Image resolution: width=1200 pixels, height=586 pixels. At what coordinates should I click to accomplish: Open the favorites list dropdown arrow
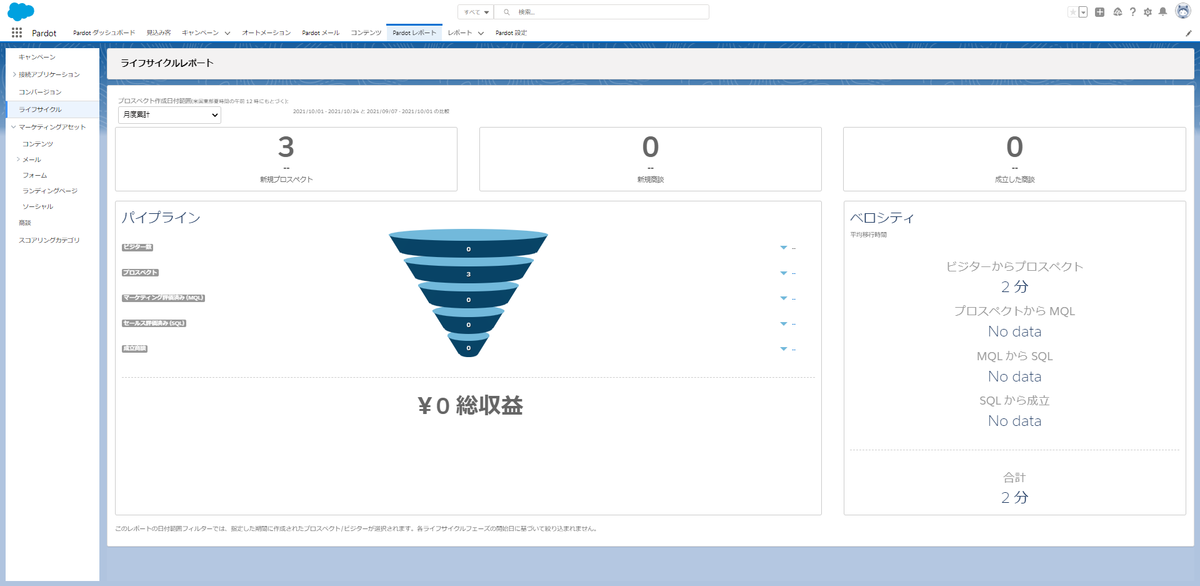(1083, 12)
